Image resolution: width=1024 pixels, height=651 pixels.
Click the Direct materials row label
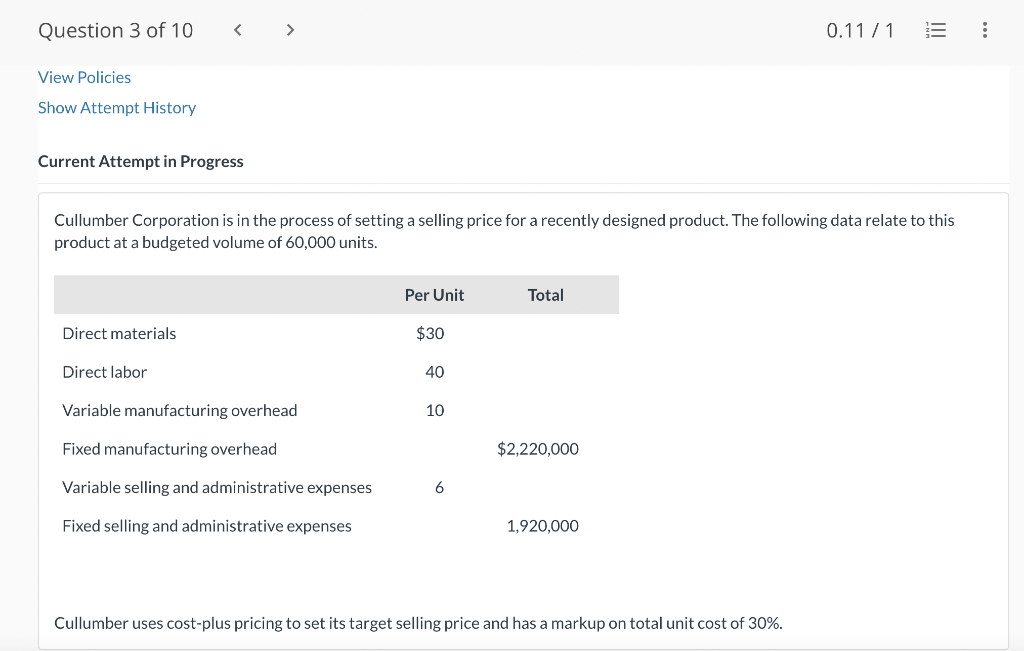point(119,333)
